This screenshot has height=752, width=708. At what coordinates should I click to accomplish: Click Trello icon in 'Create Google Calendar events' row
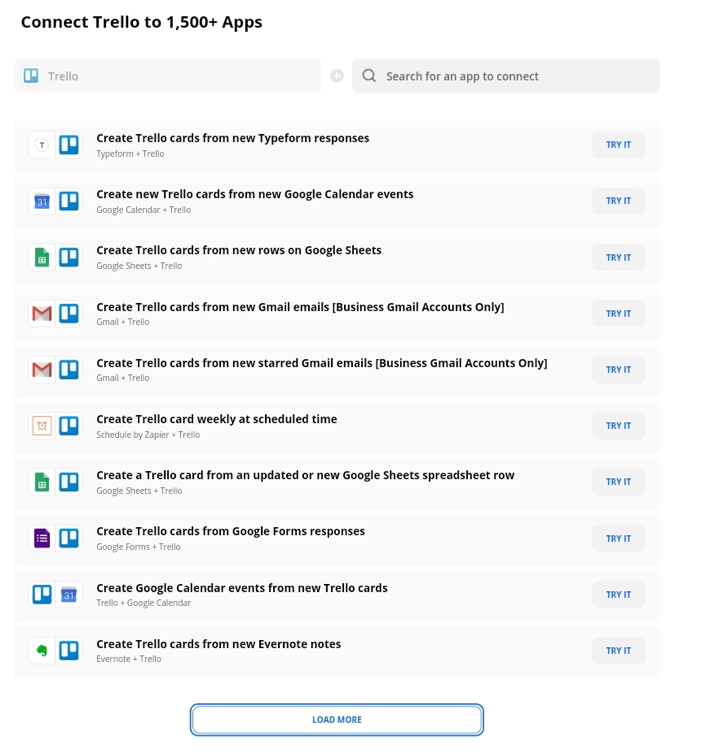pyautogui.click(x=42, y=595)
